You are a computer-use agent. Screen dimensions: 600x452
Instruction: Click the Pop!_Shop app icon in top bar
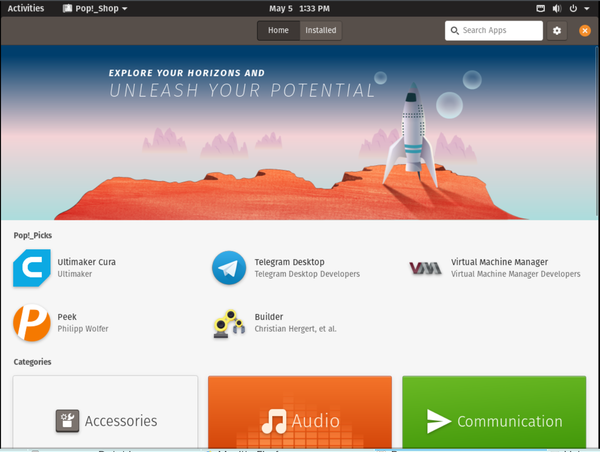(67, 8)
